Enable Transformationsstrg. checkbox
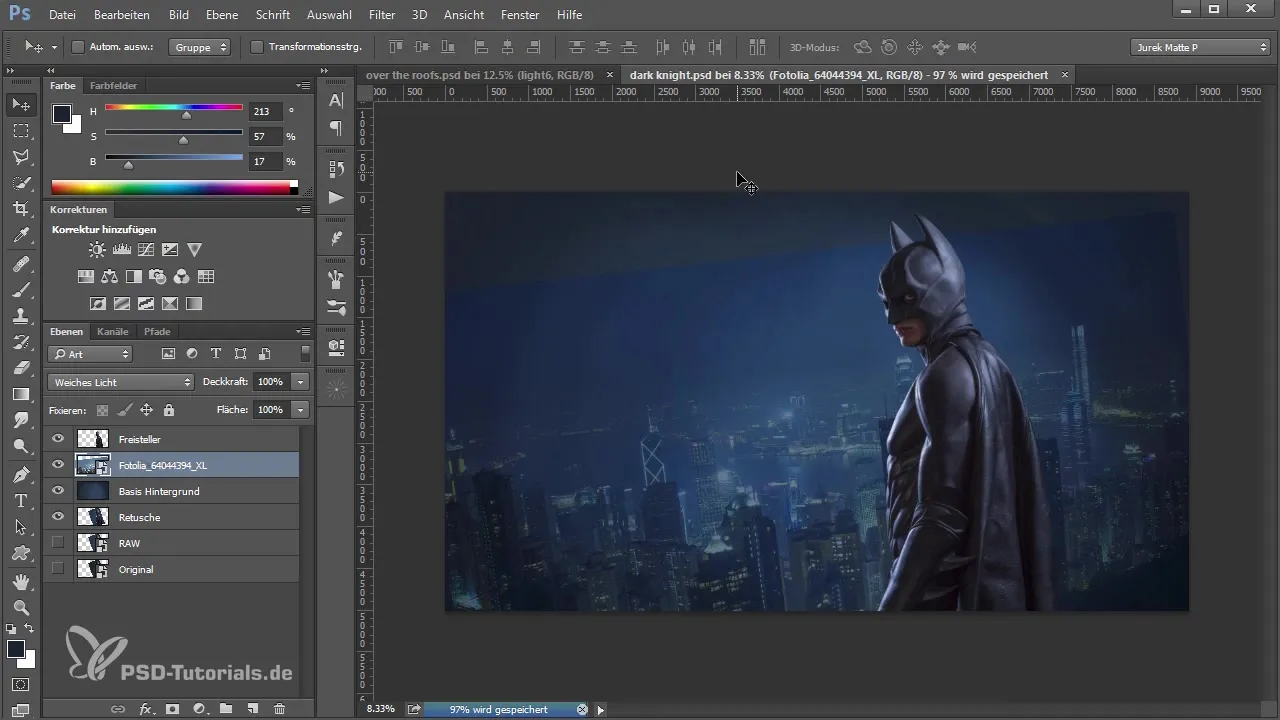The width and height of the screenshot is (1280, 720). (256, 47)
